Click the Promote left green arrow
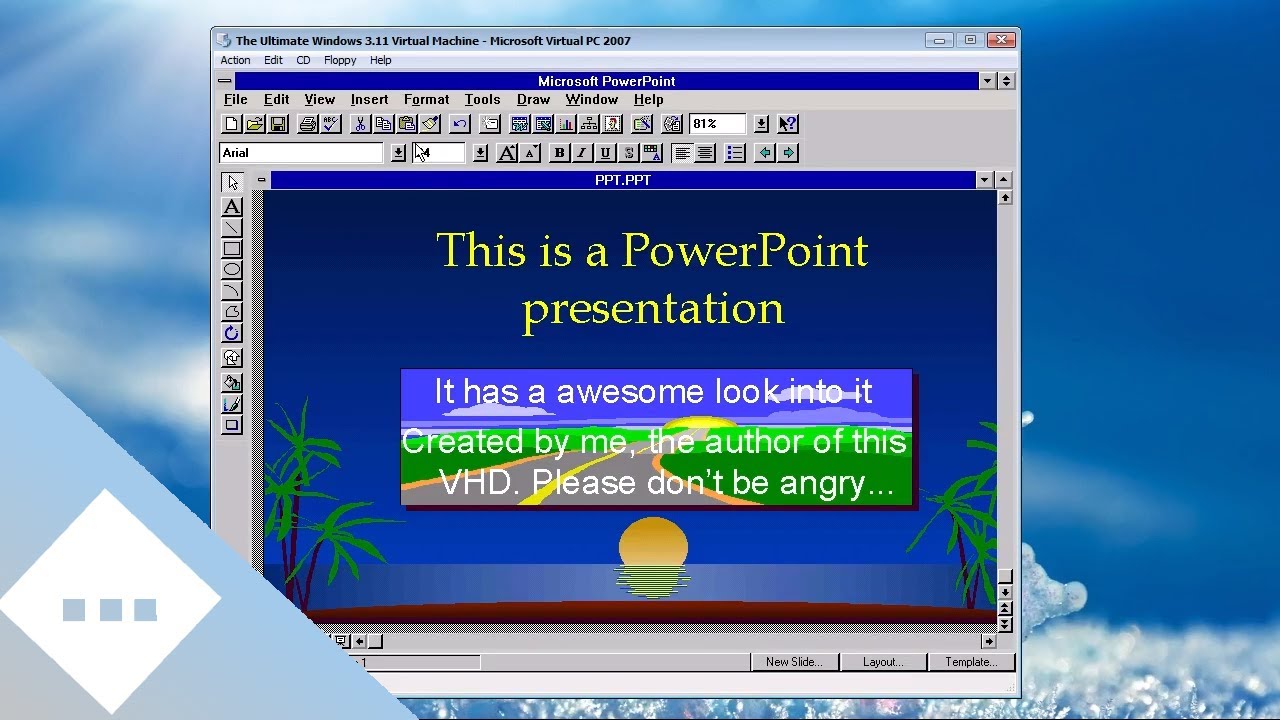This screenshot has width=1280, height=720. pyautogui.click(x=765, y=153)
